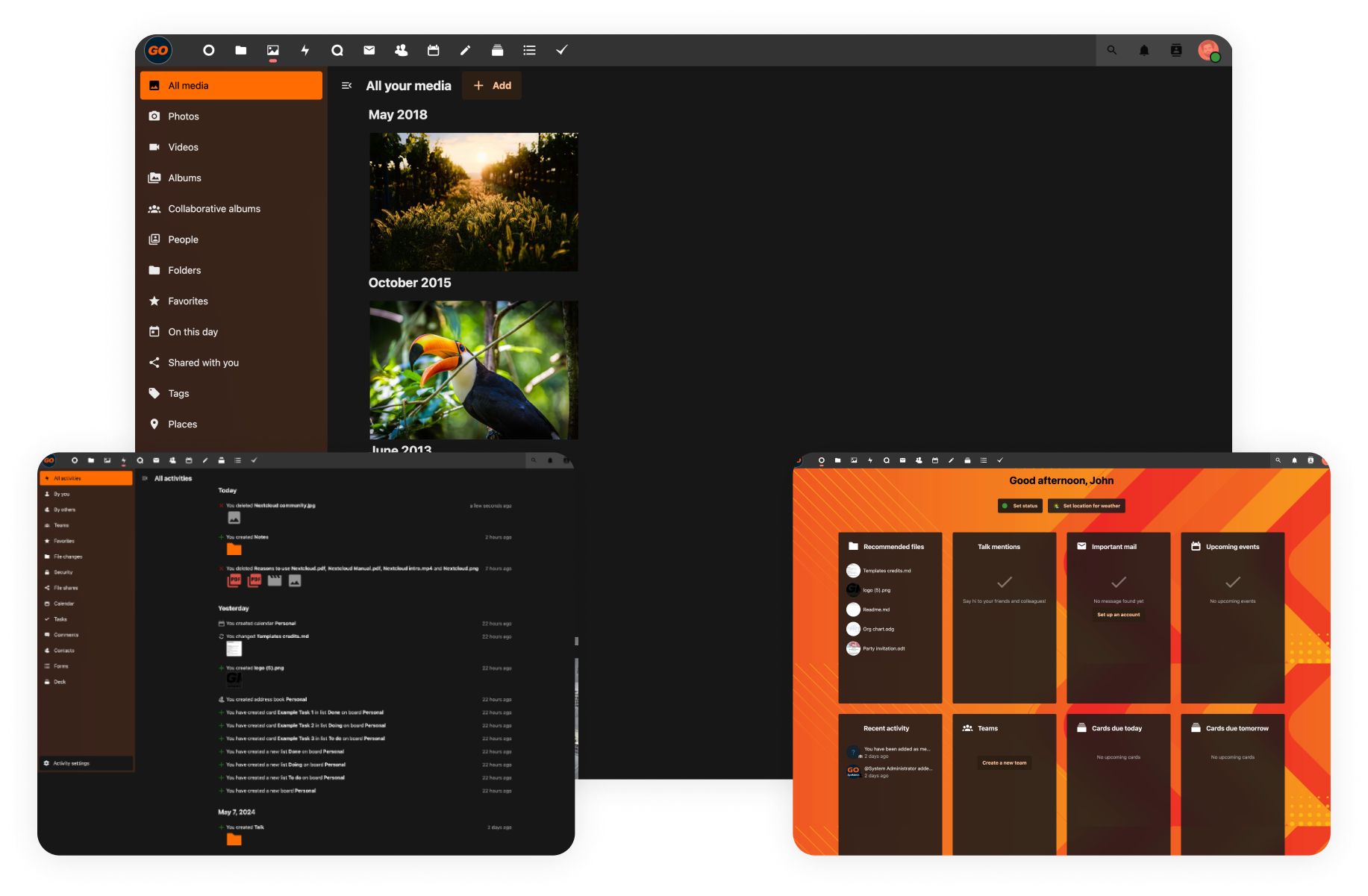This screenshot has width=1368, height=896.
Task: Open the user avatar menu
Action: (1208, 50)
